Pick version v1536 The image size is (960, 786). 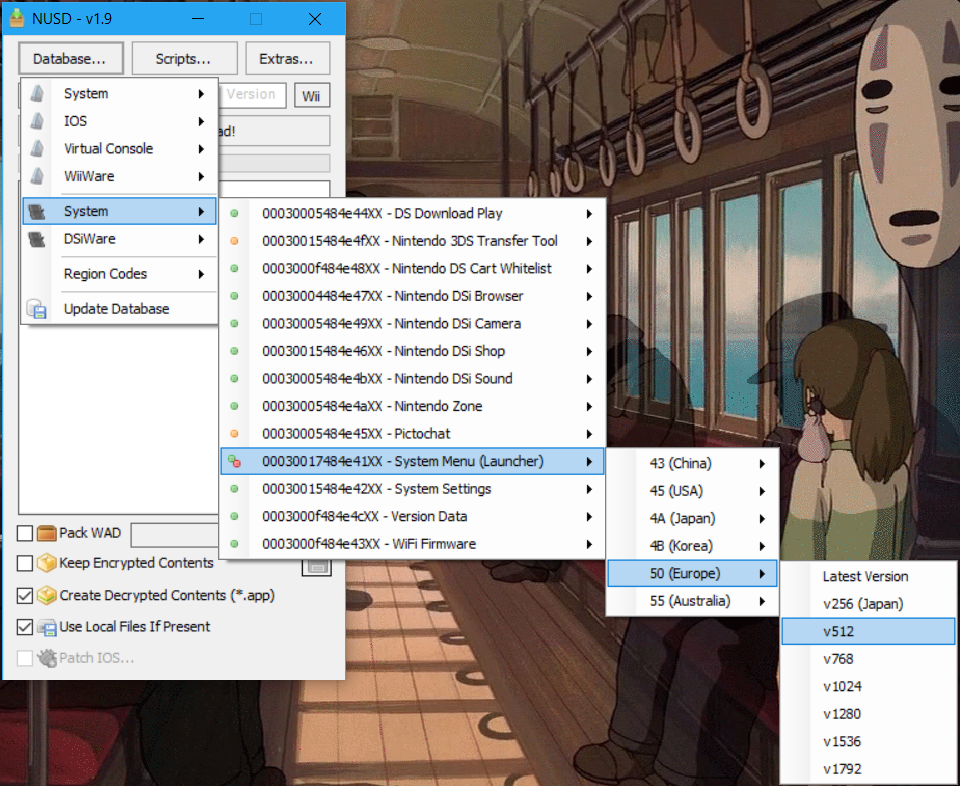click(x=868, y=742)
